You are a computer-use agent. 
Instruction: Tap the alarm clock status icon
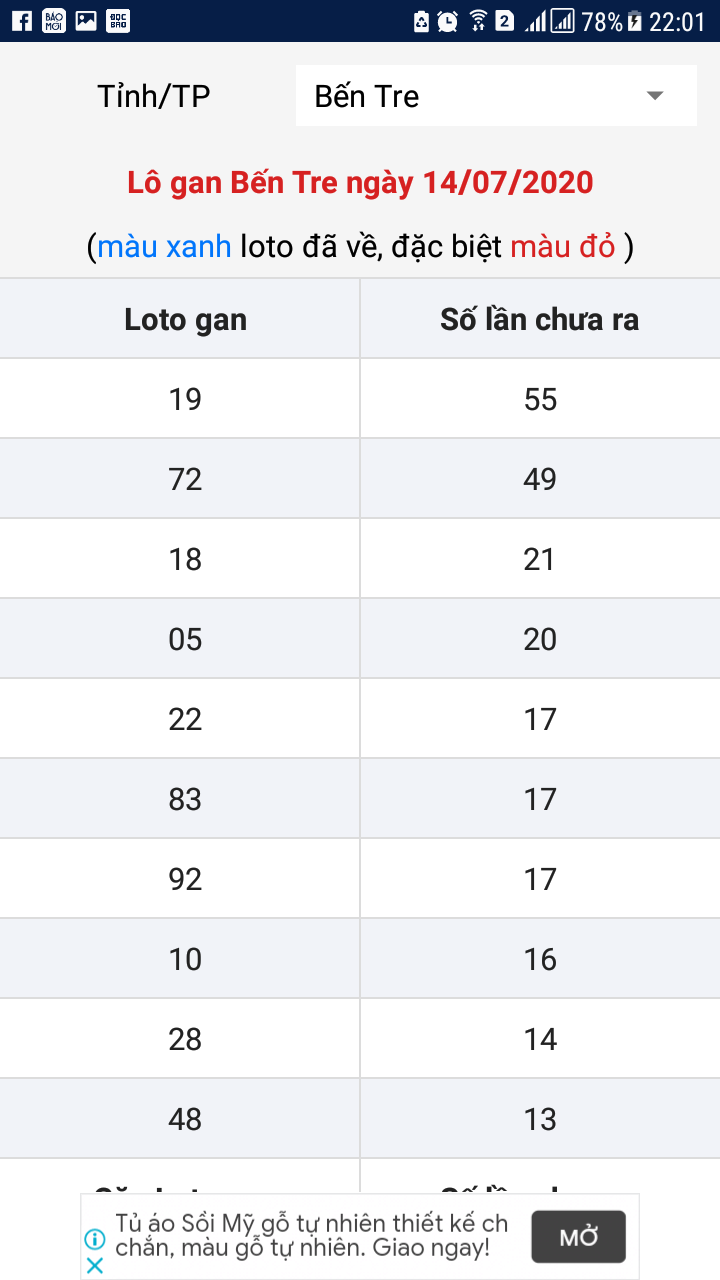coord(448,21)
